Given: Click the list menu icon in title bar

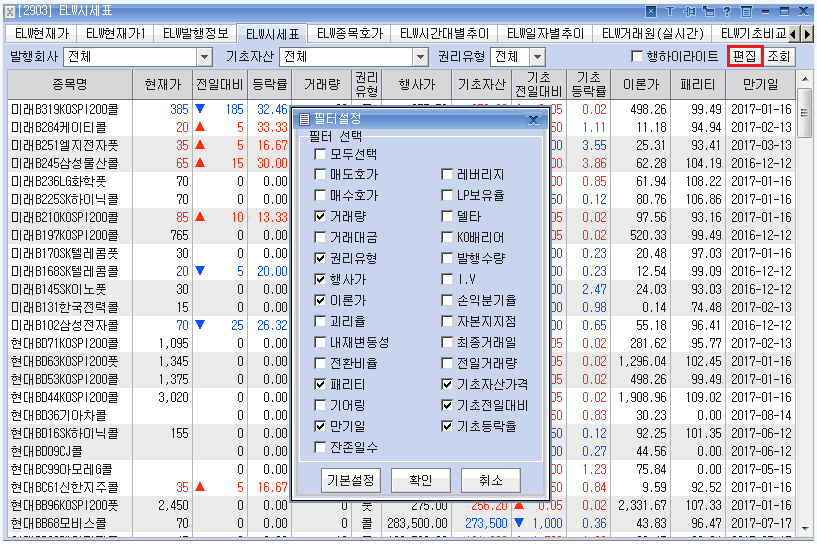Looking at the screenshot, I should [x=746, y=11].
